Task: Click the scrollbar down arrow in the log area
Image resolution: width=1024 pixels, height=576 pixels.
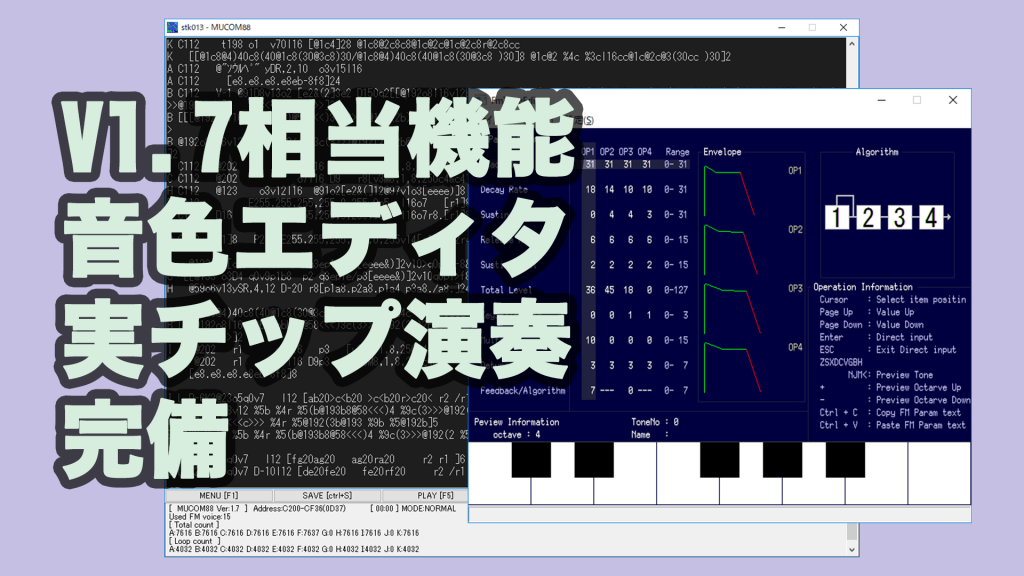Action: [x=852, y=550]
